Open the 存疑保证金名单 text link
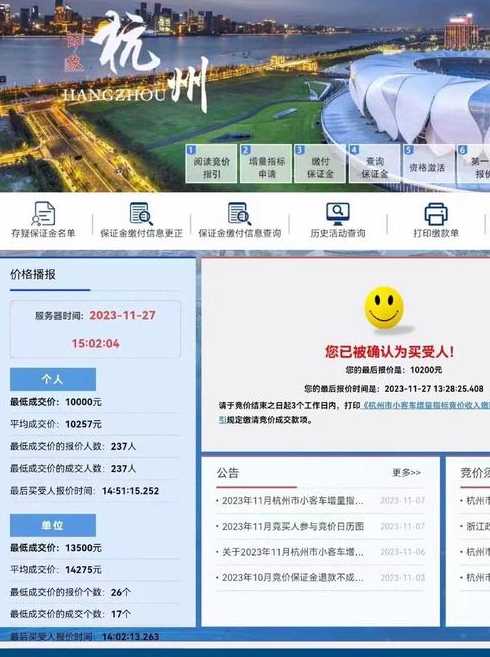The height and width of the screenshot is (657, 490). point(43,233)
